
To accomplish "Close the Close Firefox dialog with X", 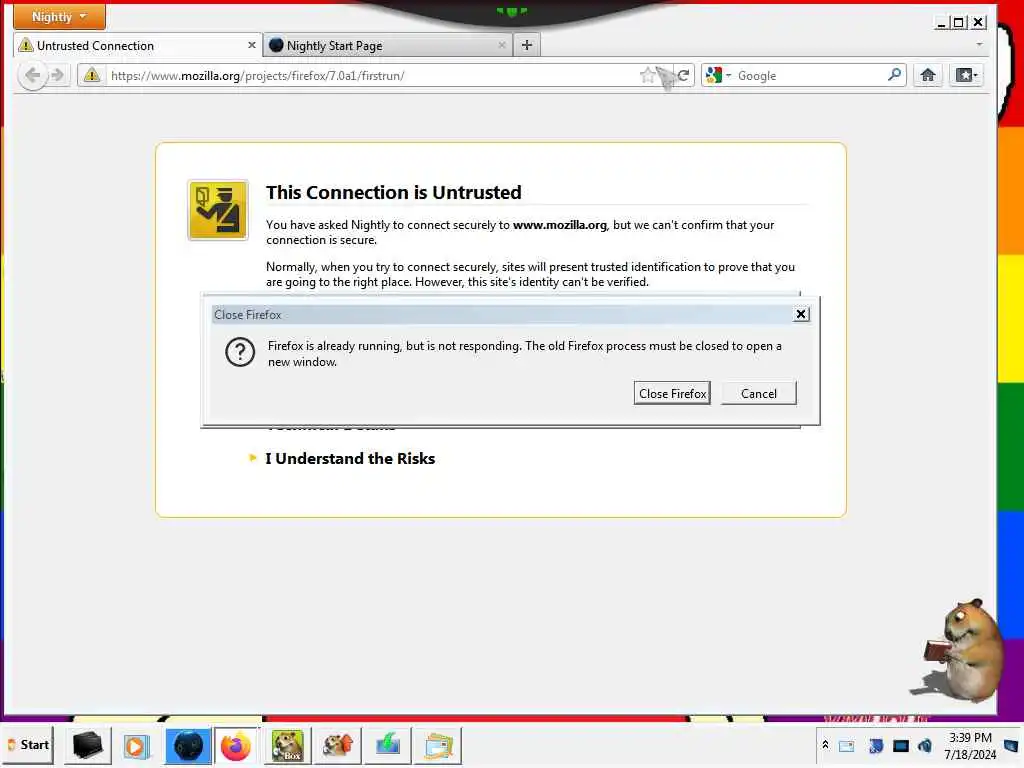I will [x=801, y=314].
